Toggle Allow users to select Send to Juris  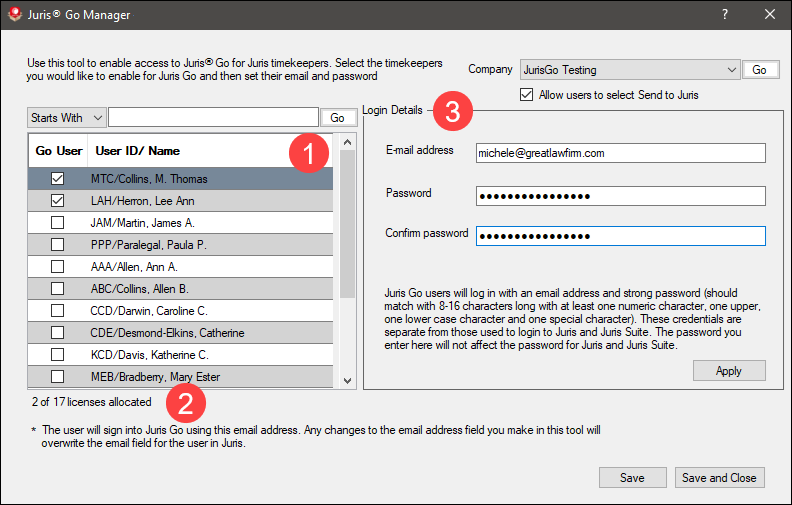(527, 95)
